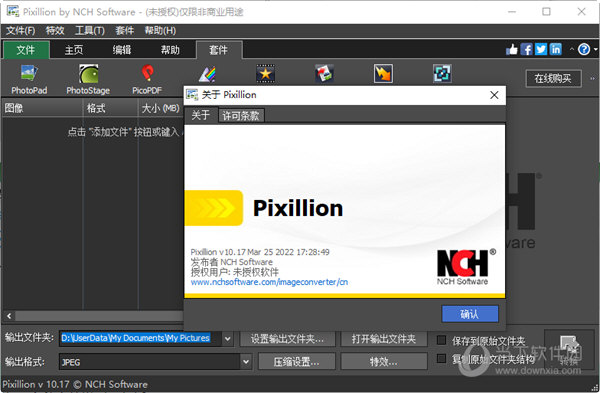This screenshot has width=600, height=393.
Task: Open 压缩设置 compression settings
Action: pos(297,362)
